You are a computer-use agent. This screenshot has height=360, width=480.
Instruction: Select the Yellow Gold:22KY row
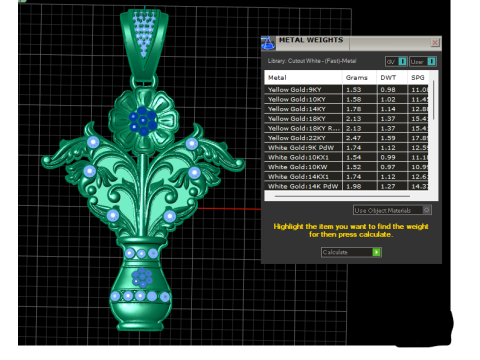pyautogui.click(x=346, y=138)
